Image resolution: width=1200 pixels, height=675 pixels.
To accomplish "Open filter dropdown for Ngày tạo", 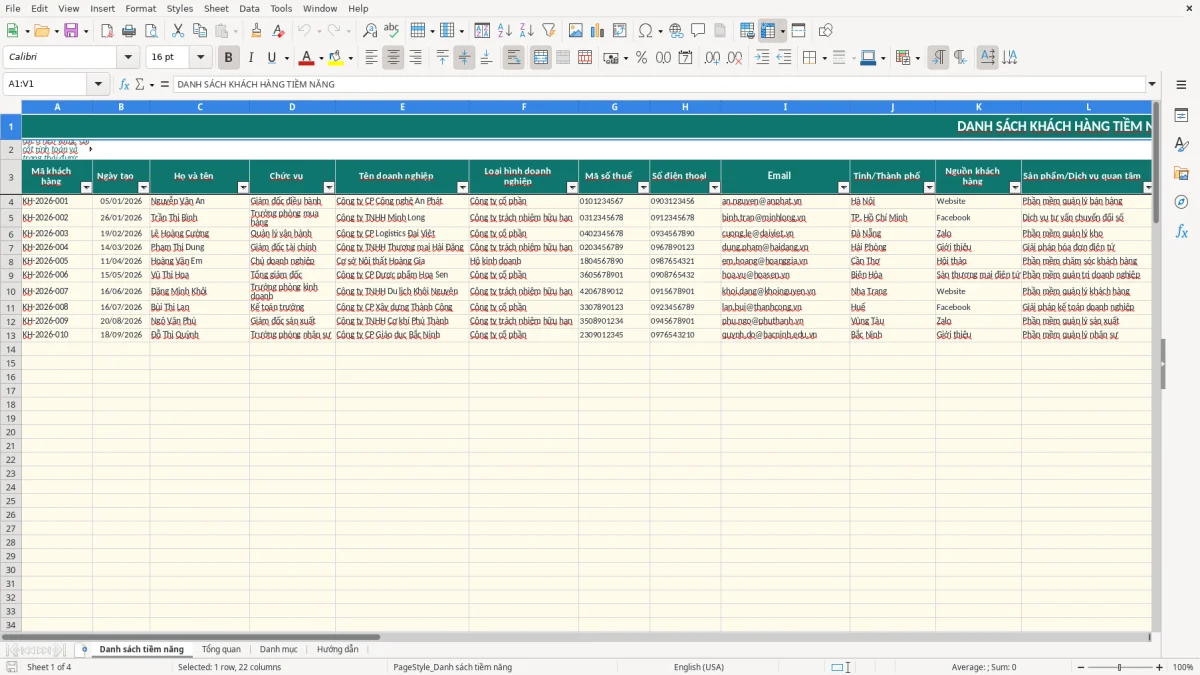I will point(143,187).
